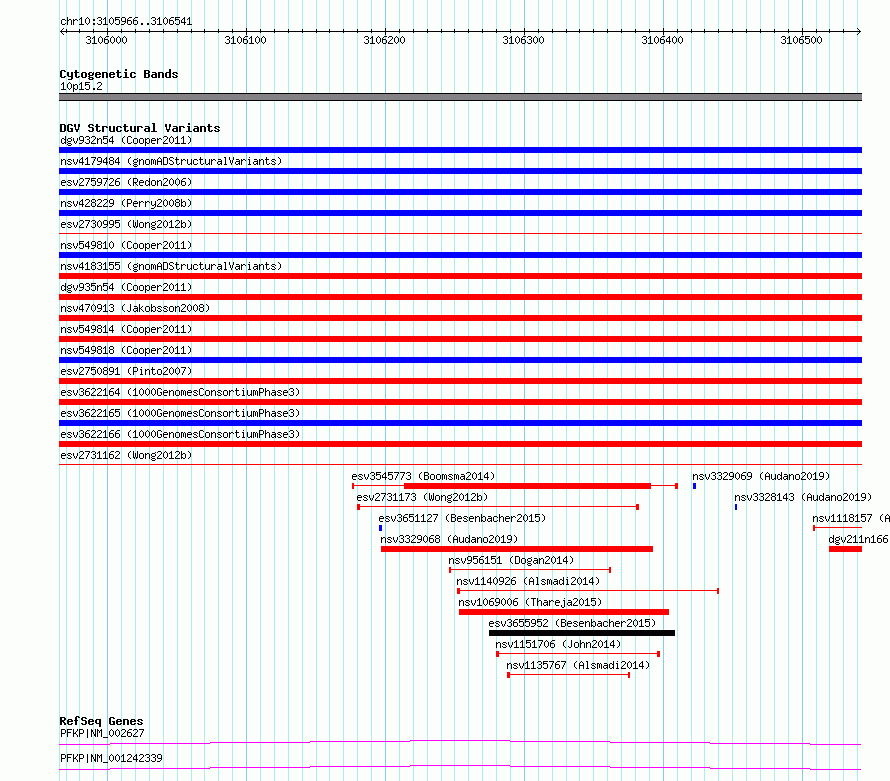Click the blue esv3622165 variant bar
Viewport: 890px width, 781px height.
tap(460, 423)
